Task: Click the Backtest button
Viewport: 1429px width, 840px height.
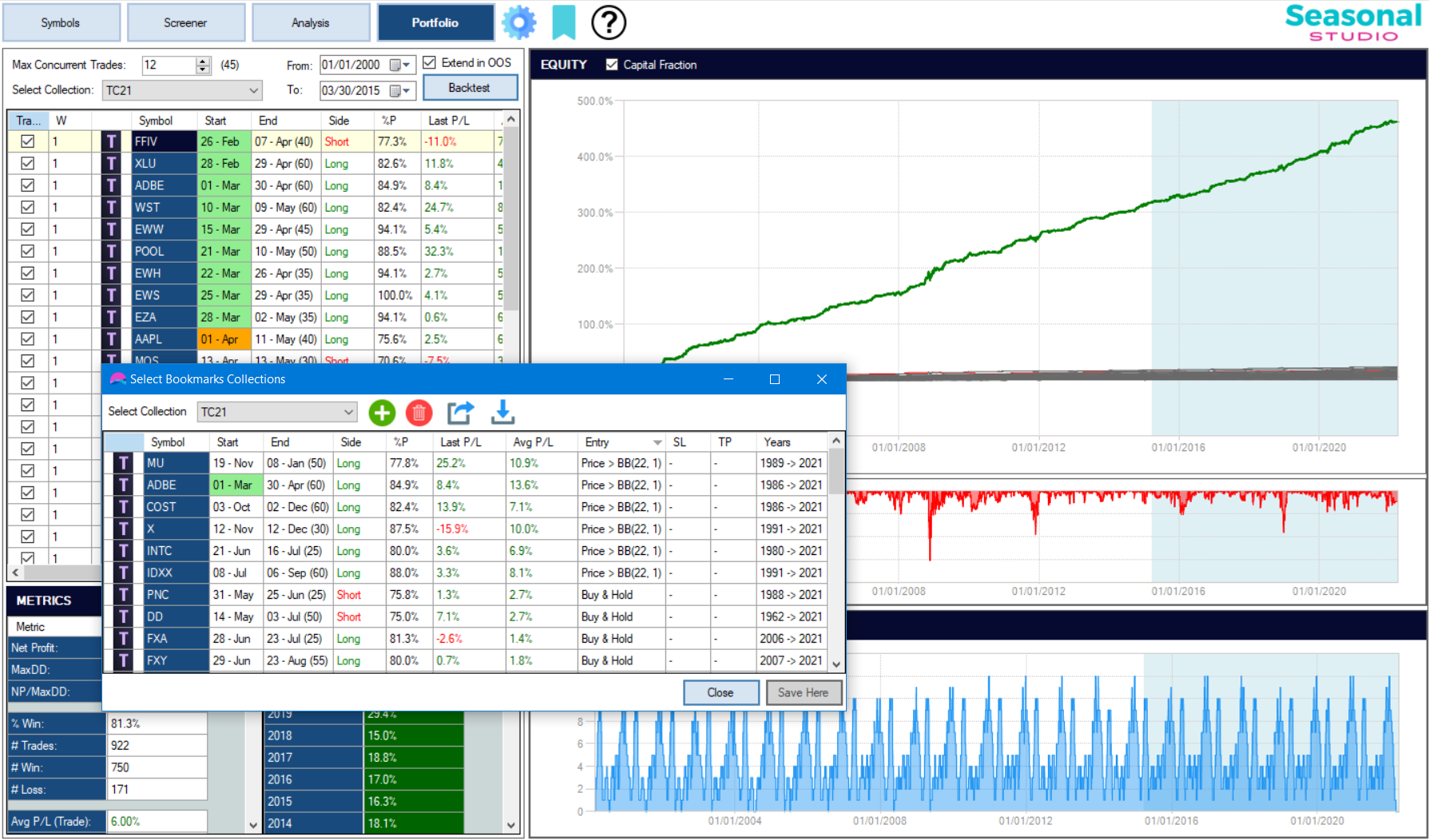Action: [x=470, y=88]
